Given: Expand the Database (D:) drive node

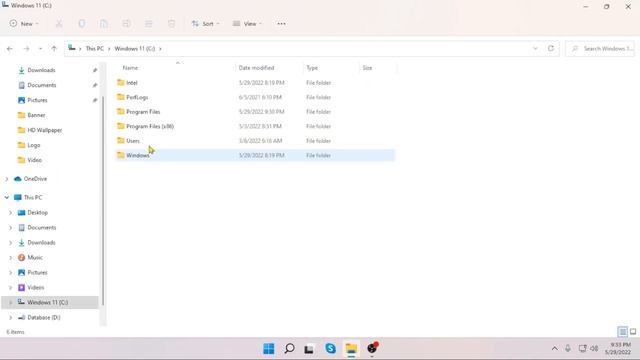Looking at the screenshot, I should 11,318.
